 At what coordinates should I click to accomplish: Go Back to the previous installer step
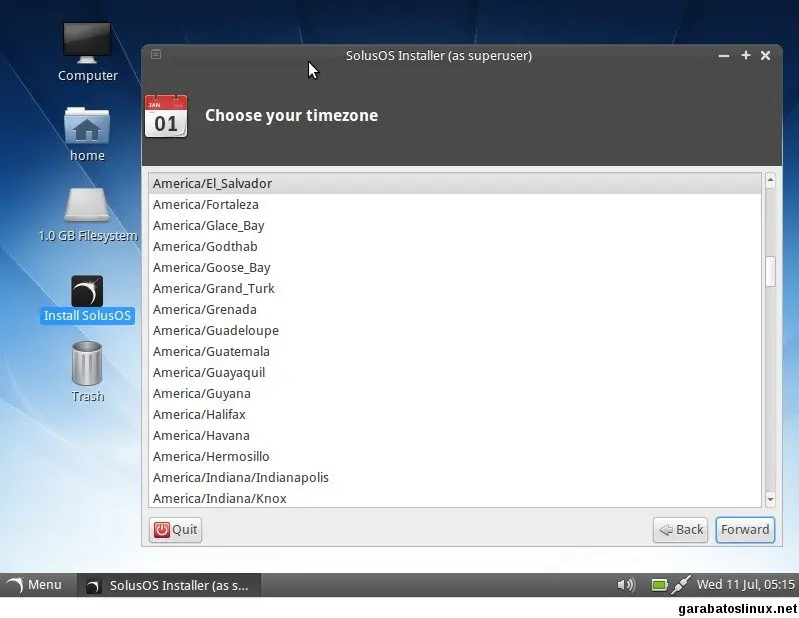click(681, 530)
